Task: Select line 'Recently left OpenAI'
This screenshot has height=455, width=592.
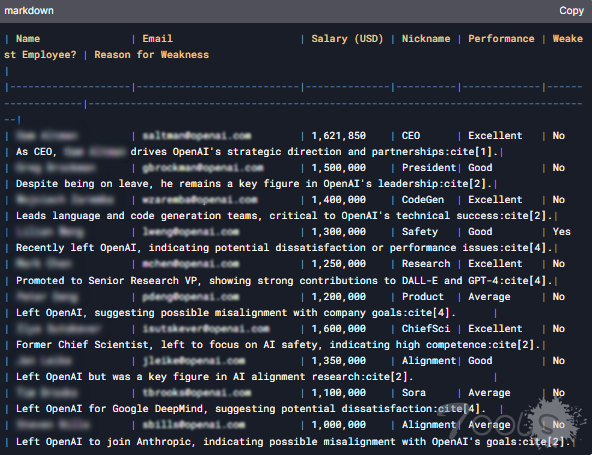Action: pos(284,248)
